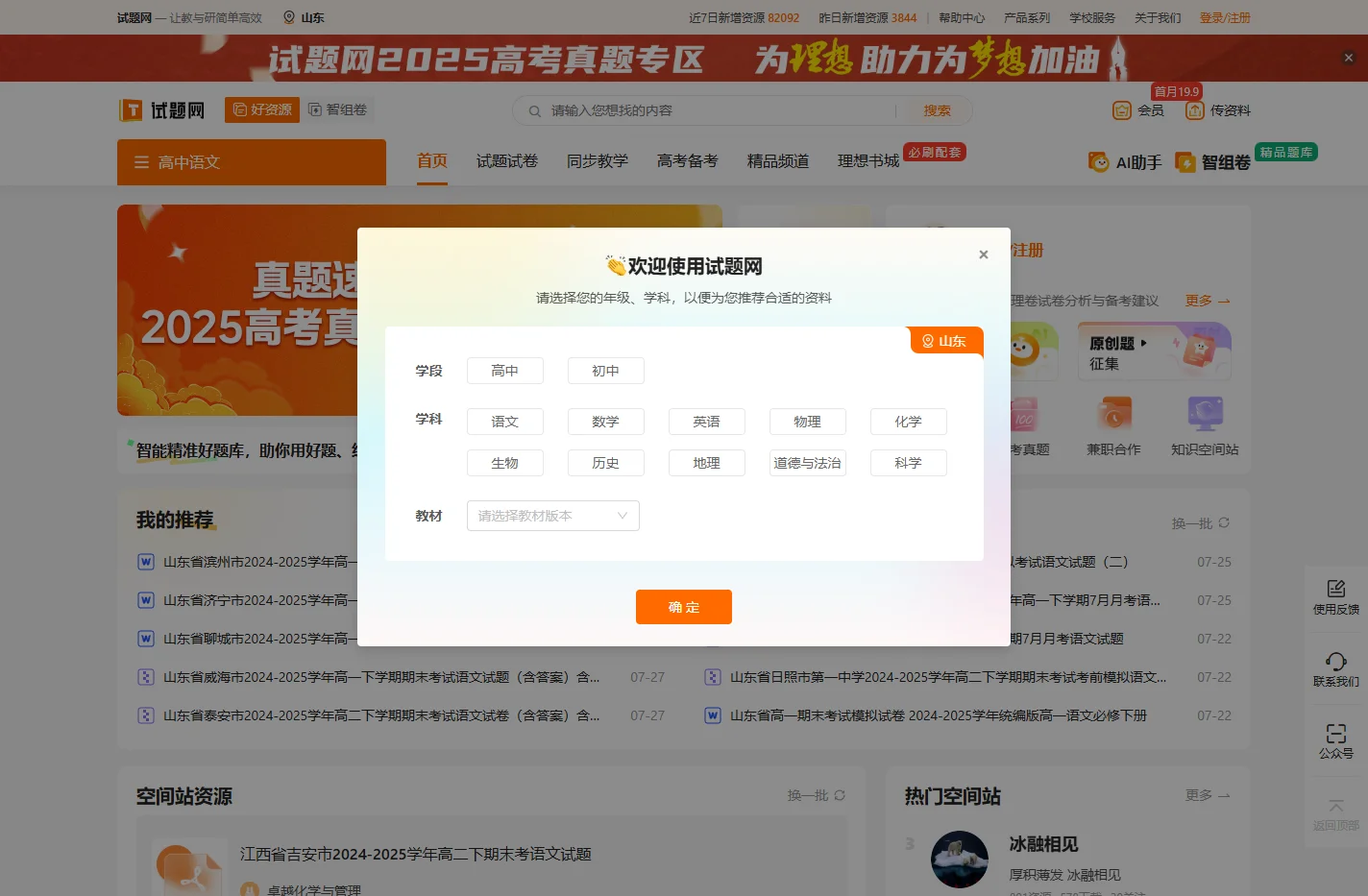
Task: Focus the search box 请输入您想找的内容
Action: click(x=721, y=110)
